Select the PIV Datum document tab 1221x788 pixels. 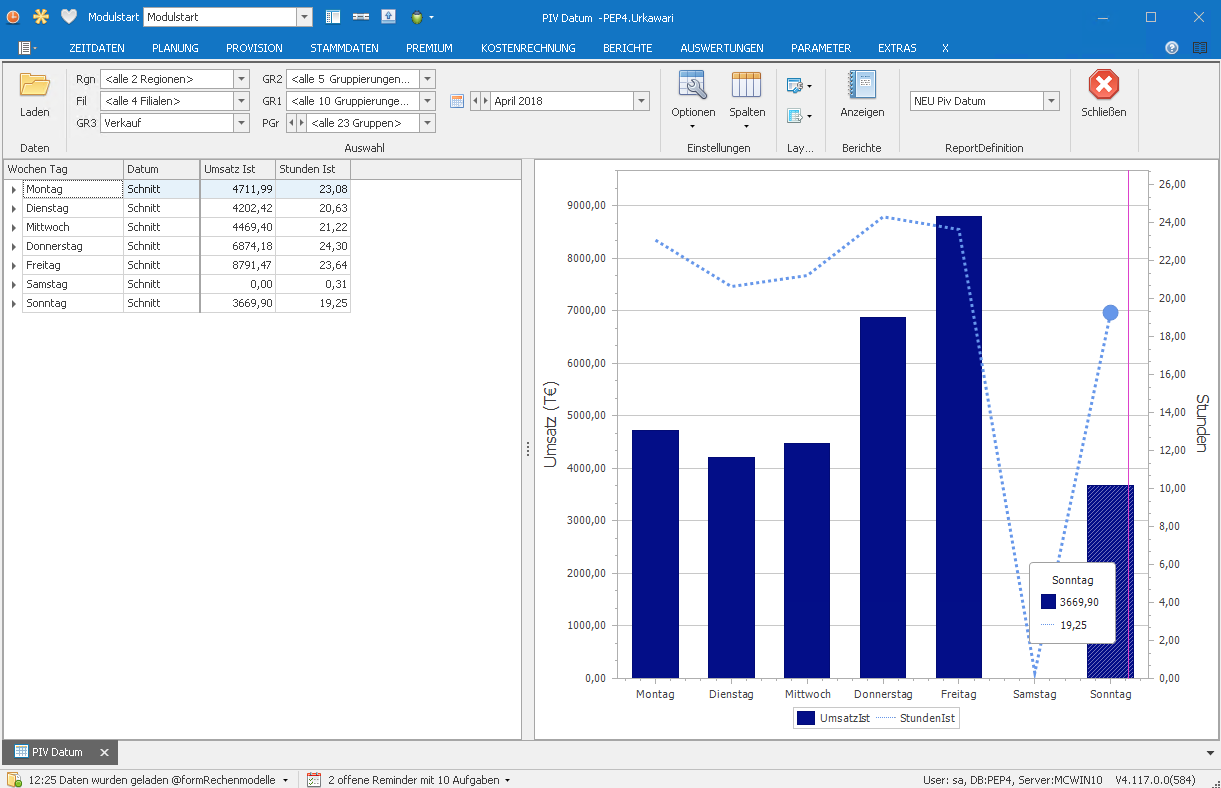[x=56, y=752]
